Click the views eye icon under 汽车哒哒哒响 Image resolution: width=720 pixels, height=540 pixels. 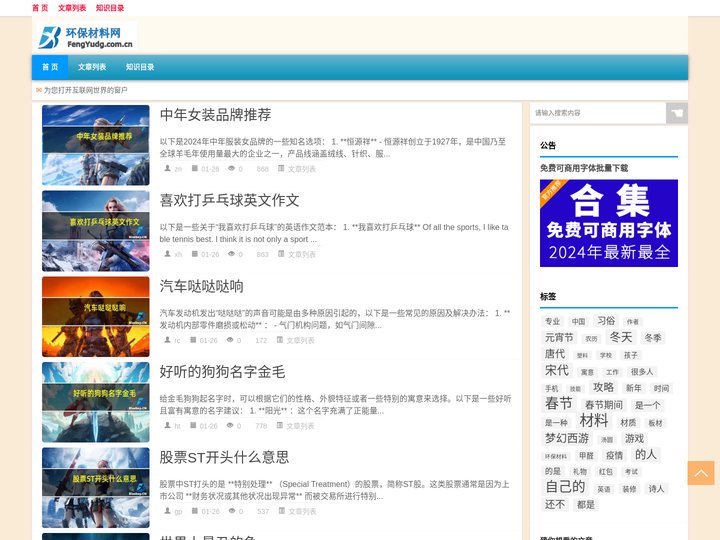pos(230,340)
